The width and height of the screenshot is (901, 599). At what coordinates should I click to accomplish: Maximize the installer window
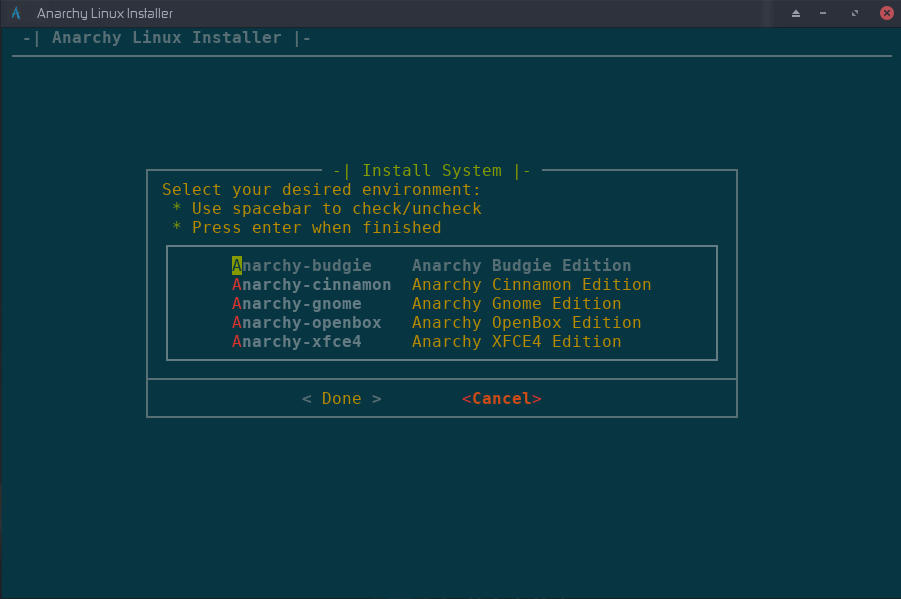tap(855, 13)
